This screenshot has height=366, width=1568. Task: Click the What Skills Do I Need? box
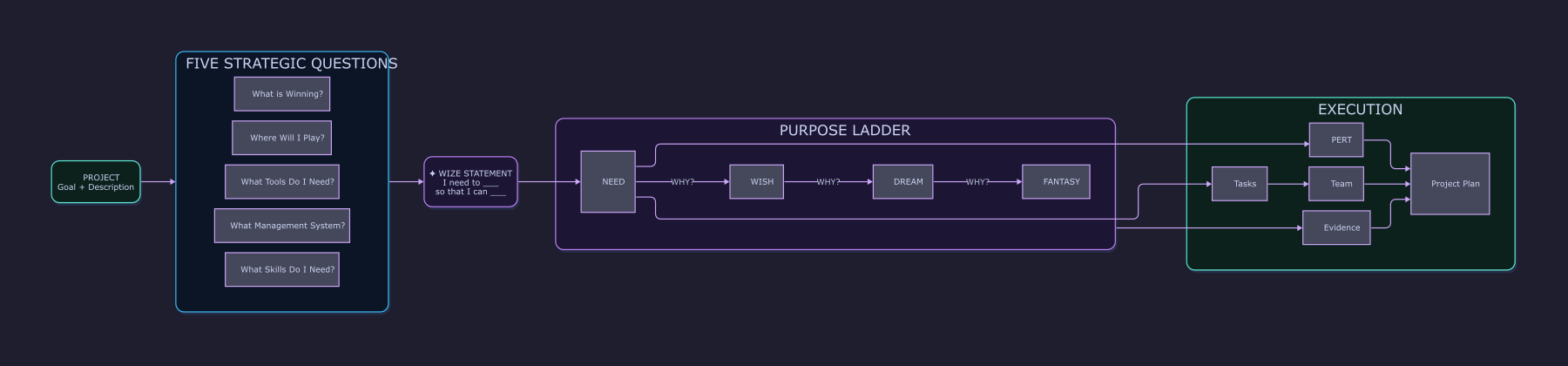pyautogui.click(x=282, y=270)
